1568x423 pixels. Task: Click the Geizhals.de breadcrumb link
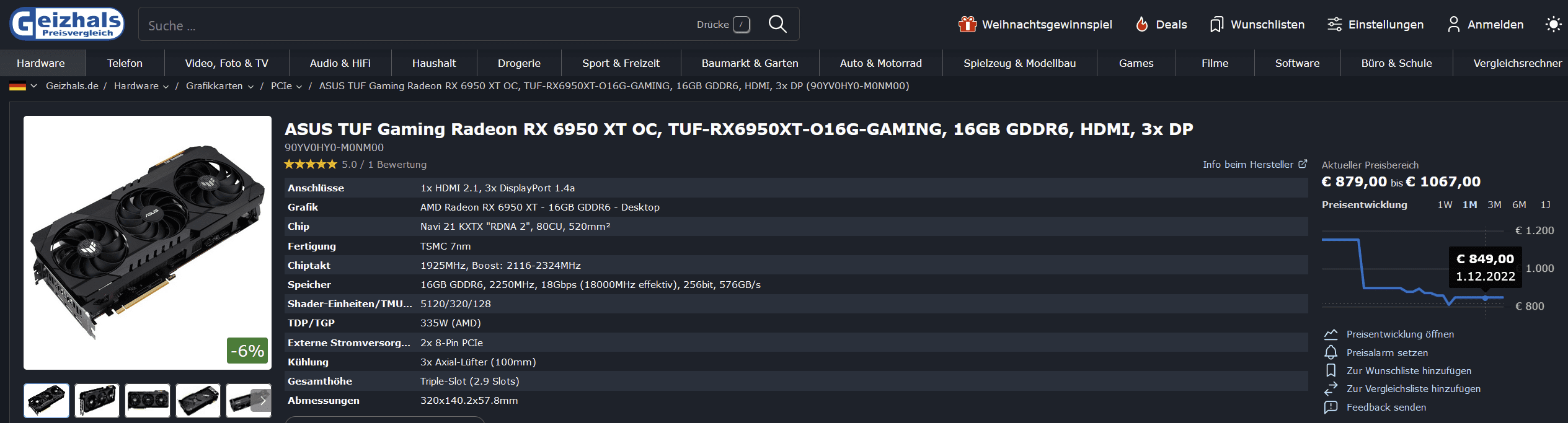point(72,86)
